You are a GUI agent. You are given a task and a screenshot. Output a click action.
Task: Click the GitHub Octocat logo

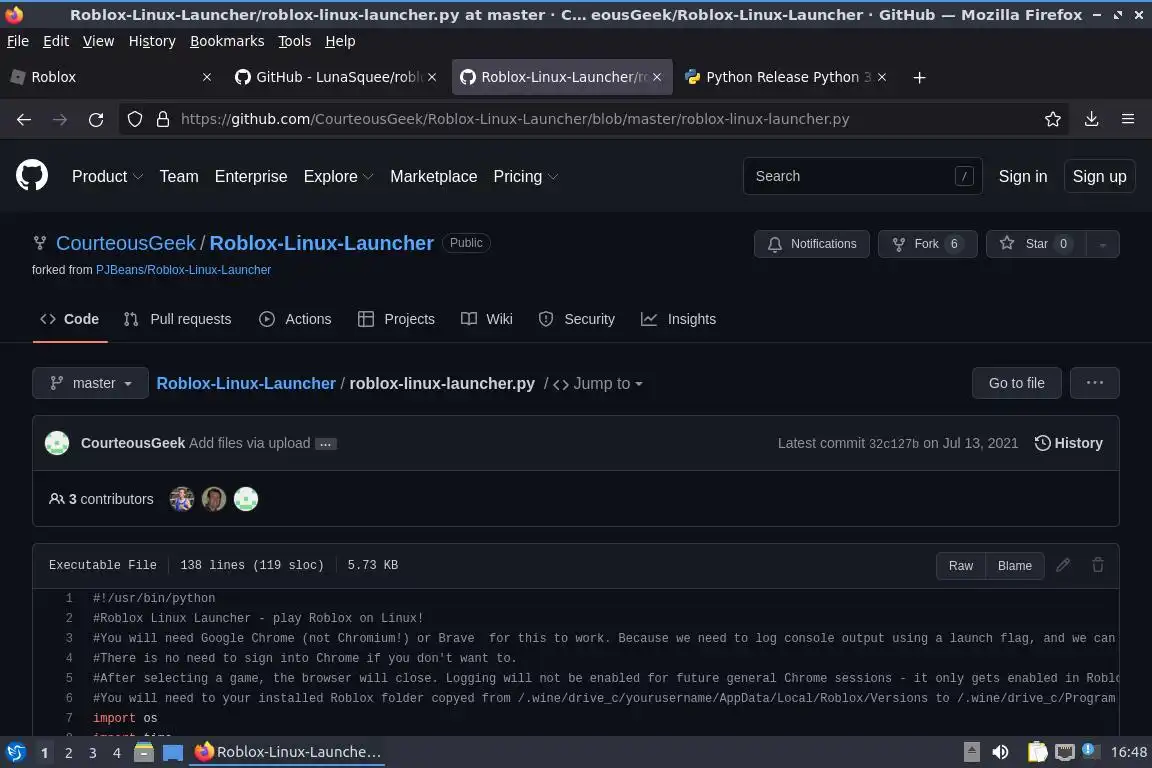[32, 176]
